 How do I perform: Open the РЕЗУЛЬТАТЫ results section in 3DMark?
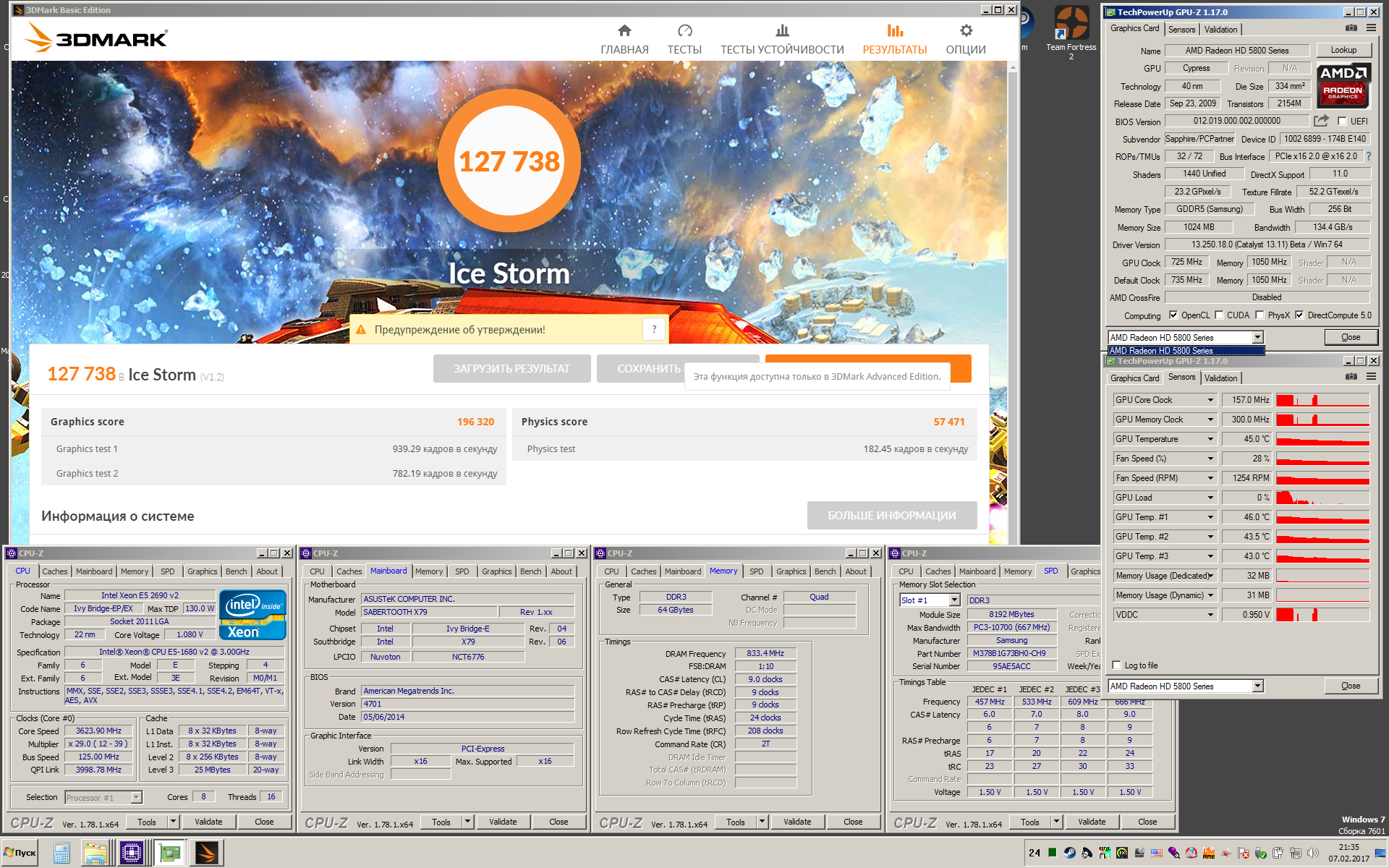[x=895, y=39]
